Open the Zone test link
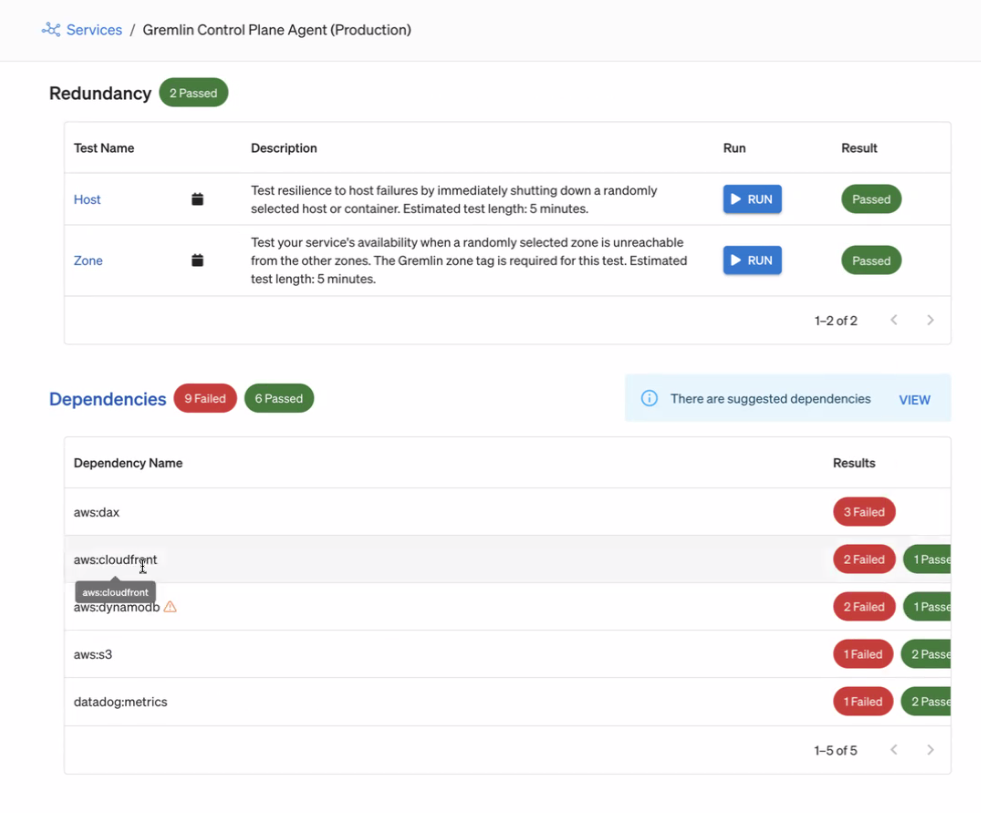 click(88, 260)
